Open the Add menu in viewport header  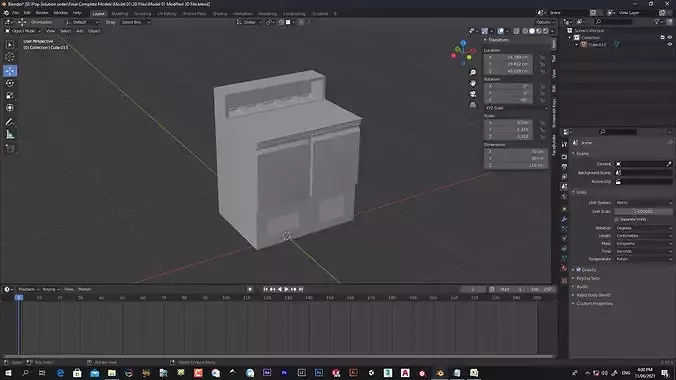coord(79,31)
